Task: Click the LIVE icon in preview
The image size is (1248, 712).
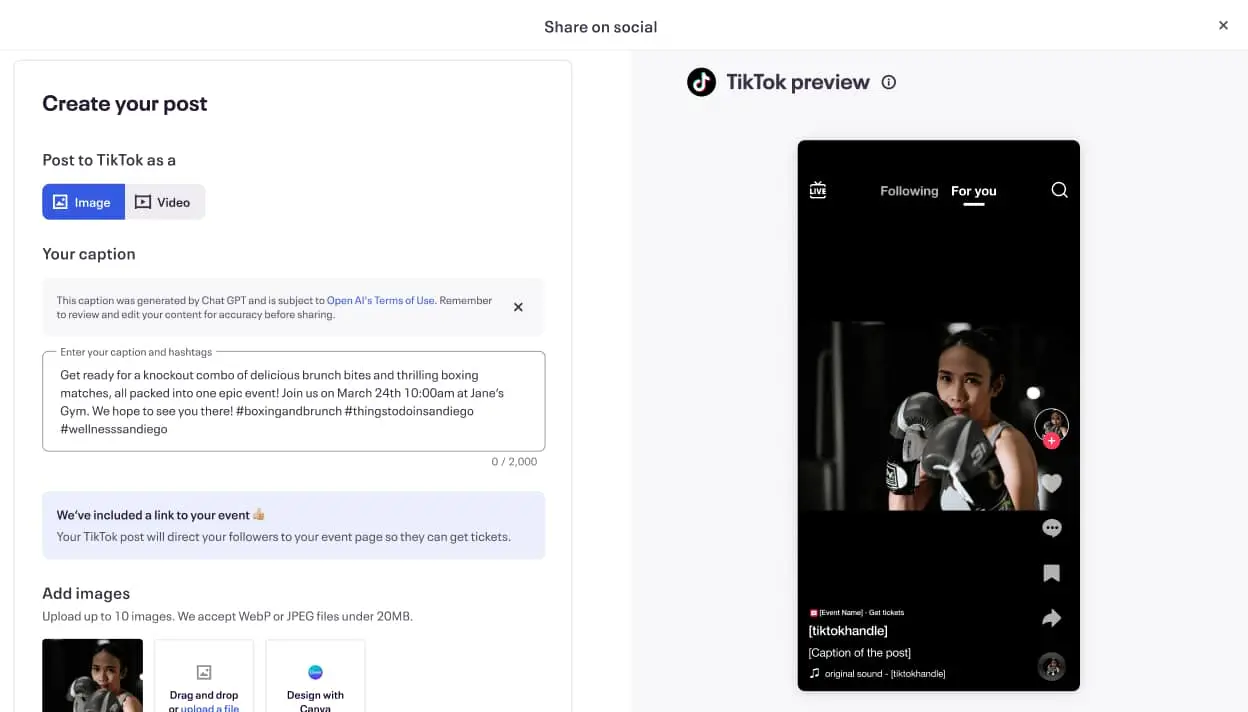Action: (x=818, y=190)
